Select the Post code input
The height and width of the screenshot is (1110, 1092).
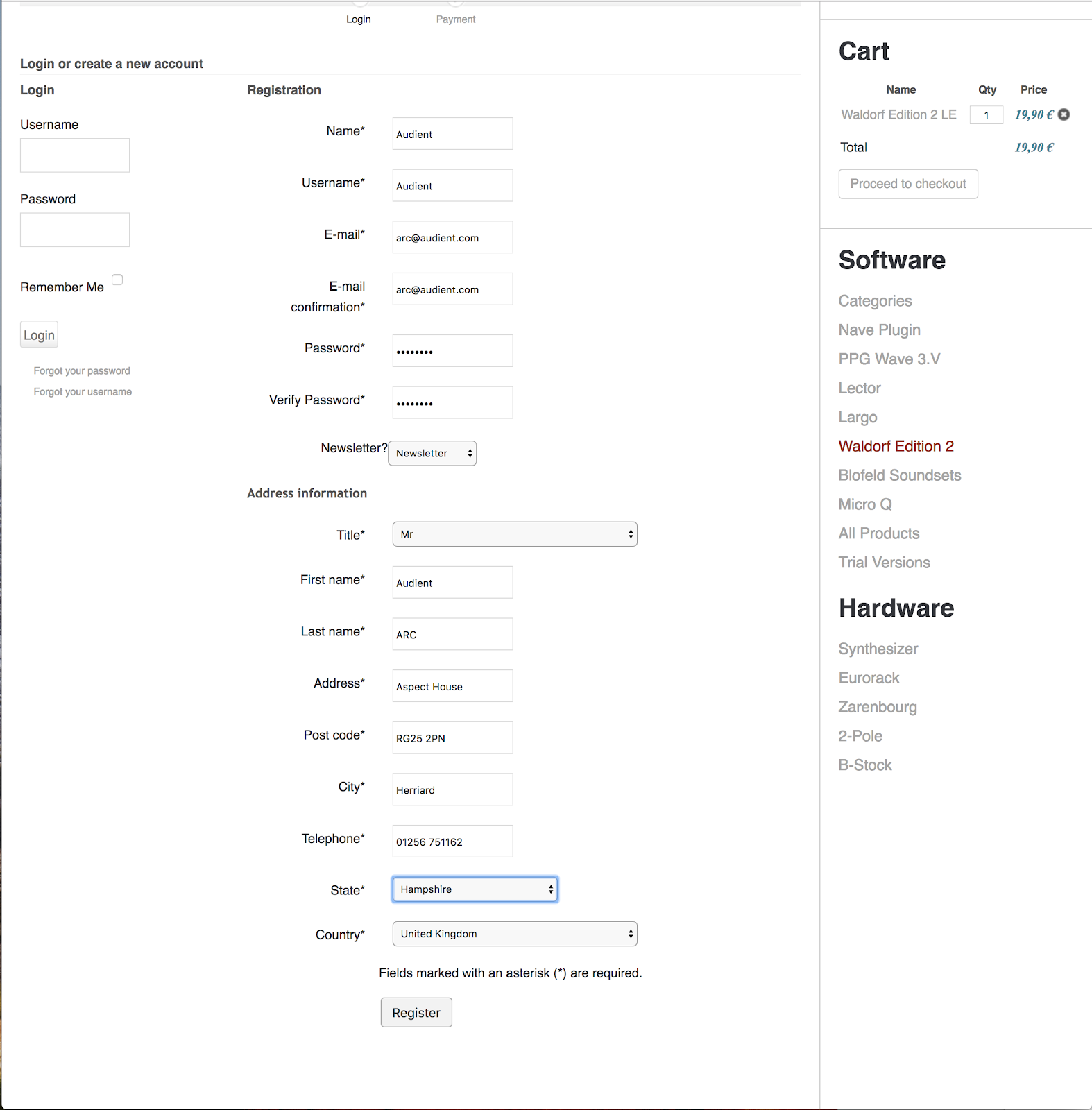452,738
